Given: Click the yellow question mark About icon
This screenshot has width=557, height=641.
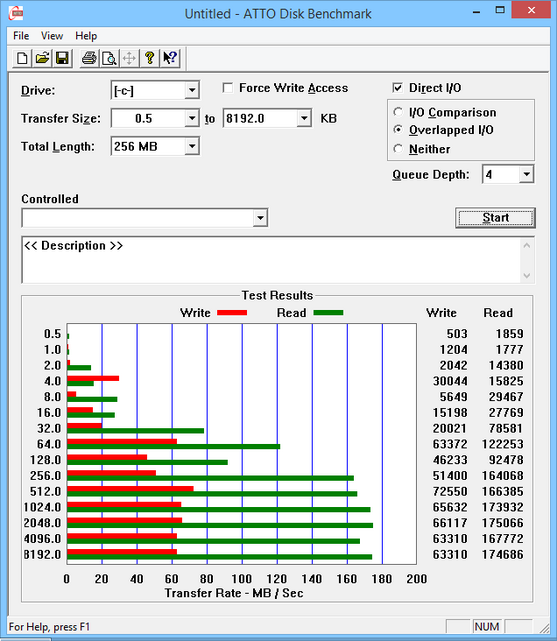Looking at the screenshot, I should 149,58.
